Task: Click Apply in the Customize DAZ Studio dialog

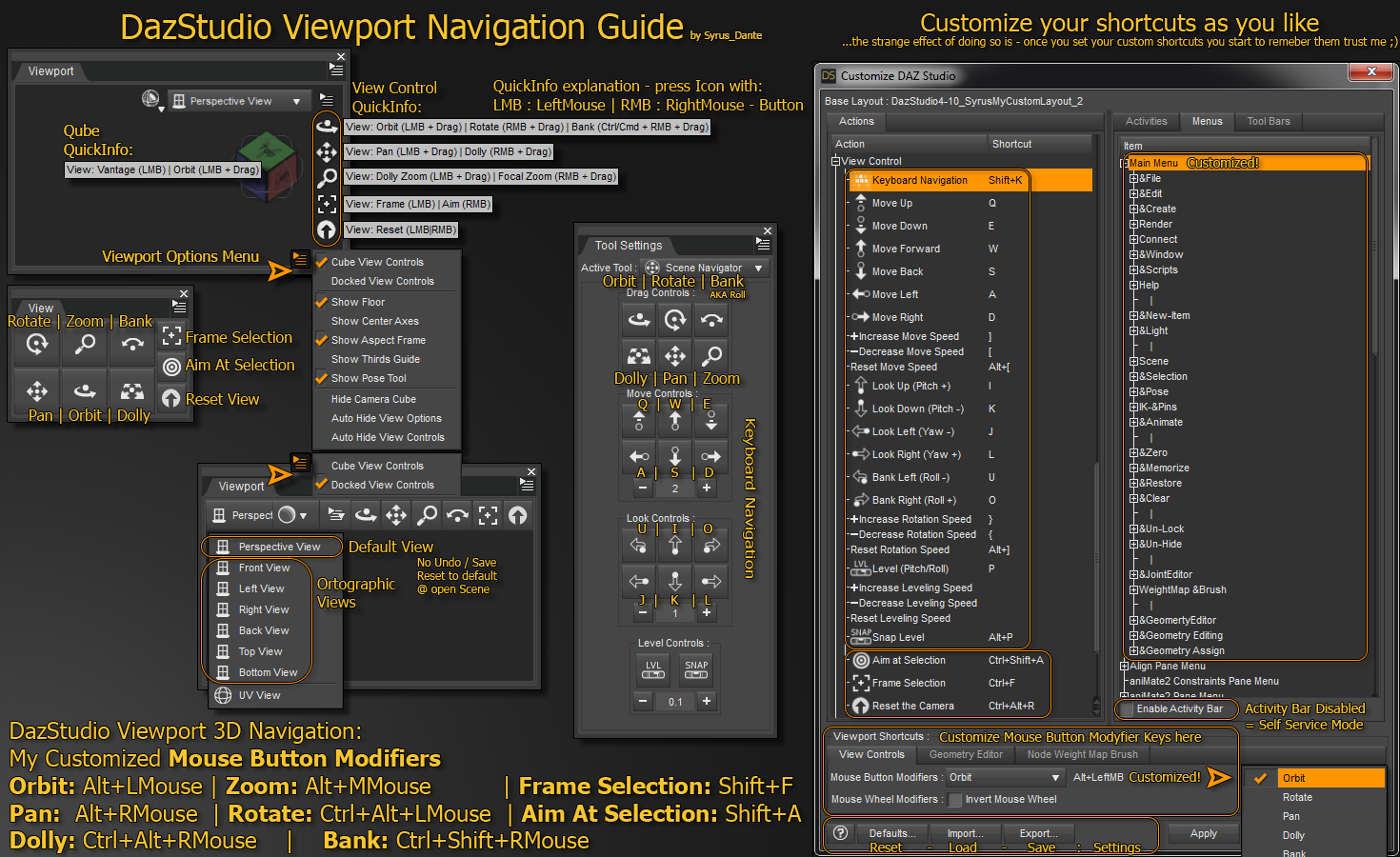Action: pos(1204,833)
